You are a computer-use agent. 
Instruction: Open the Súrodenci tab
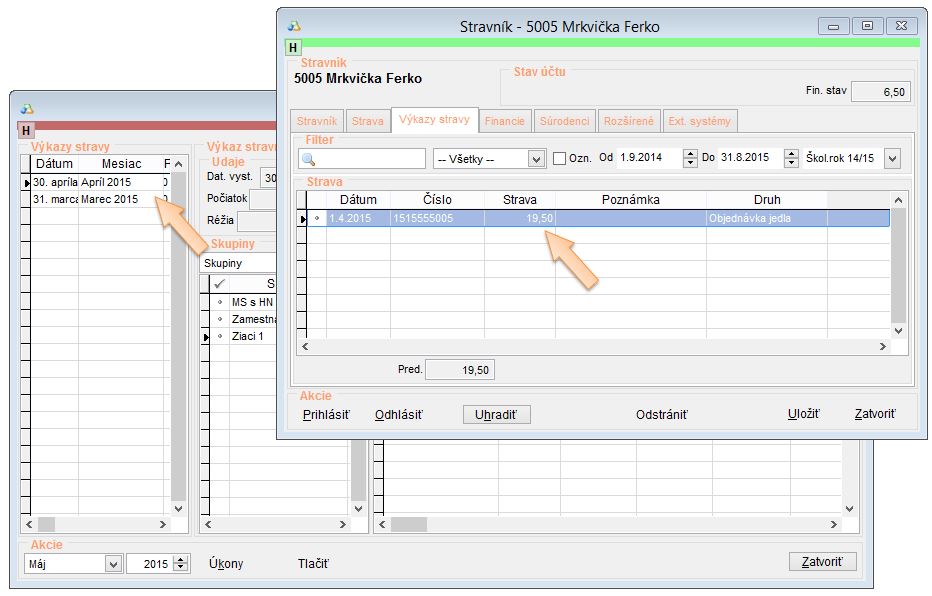565,121
